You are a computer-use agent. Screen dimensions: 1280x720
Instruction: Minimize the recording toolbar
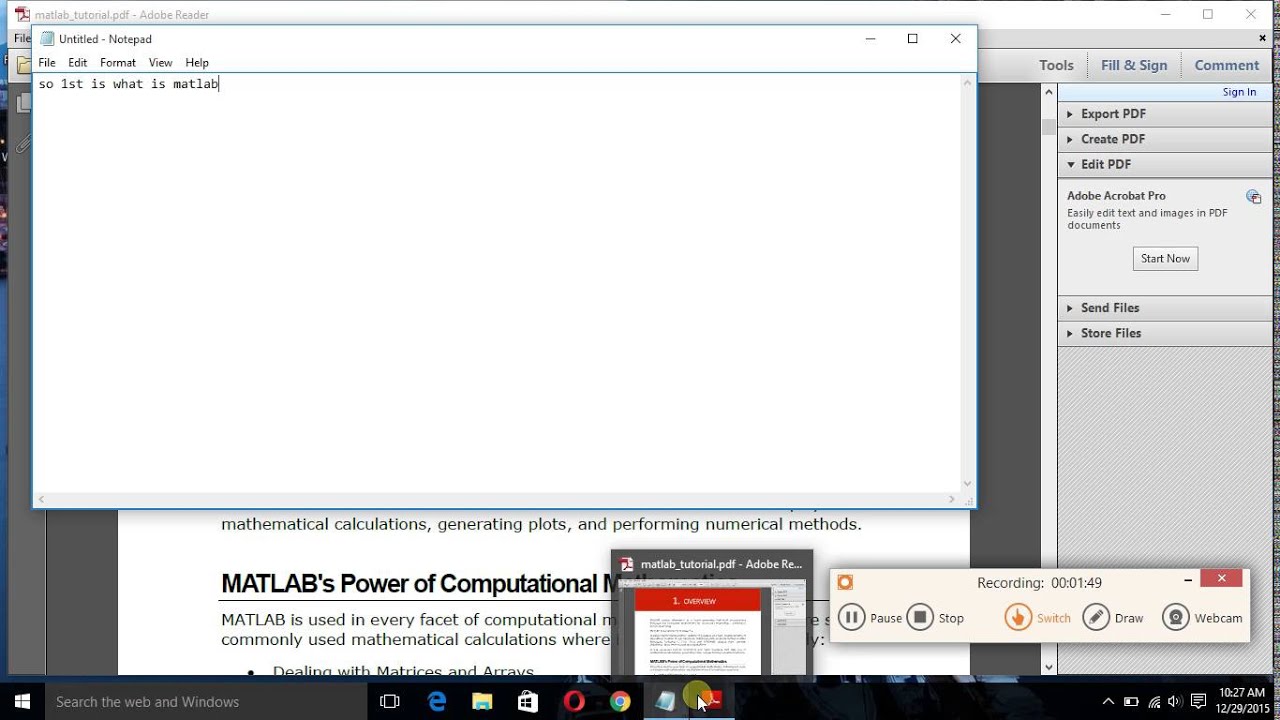pyautogui.click(x=1188, y=579)
